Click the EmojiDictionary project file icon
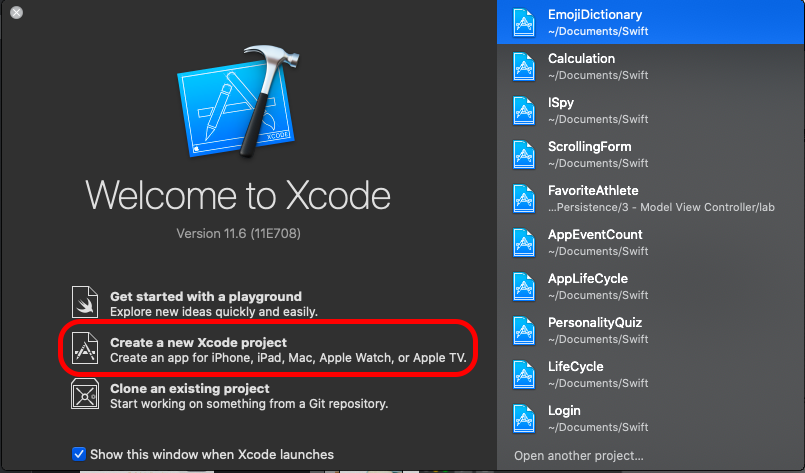This screenshot has width=805, height=473. [x=524, y=23]
